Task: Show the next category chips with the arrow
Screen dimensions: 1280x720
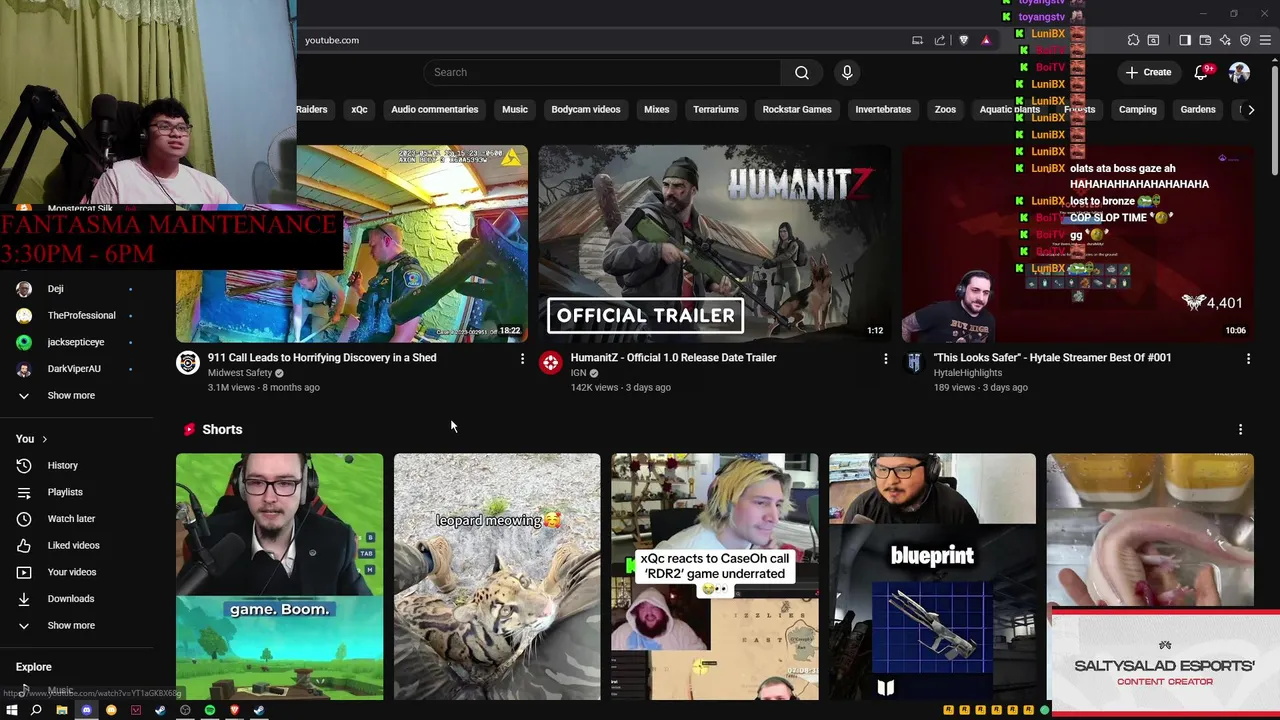Action: coord(1250,109)
